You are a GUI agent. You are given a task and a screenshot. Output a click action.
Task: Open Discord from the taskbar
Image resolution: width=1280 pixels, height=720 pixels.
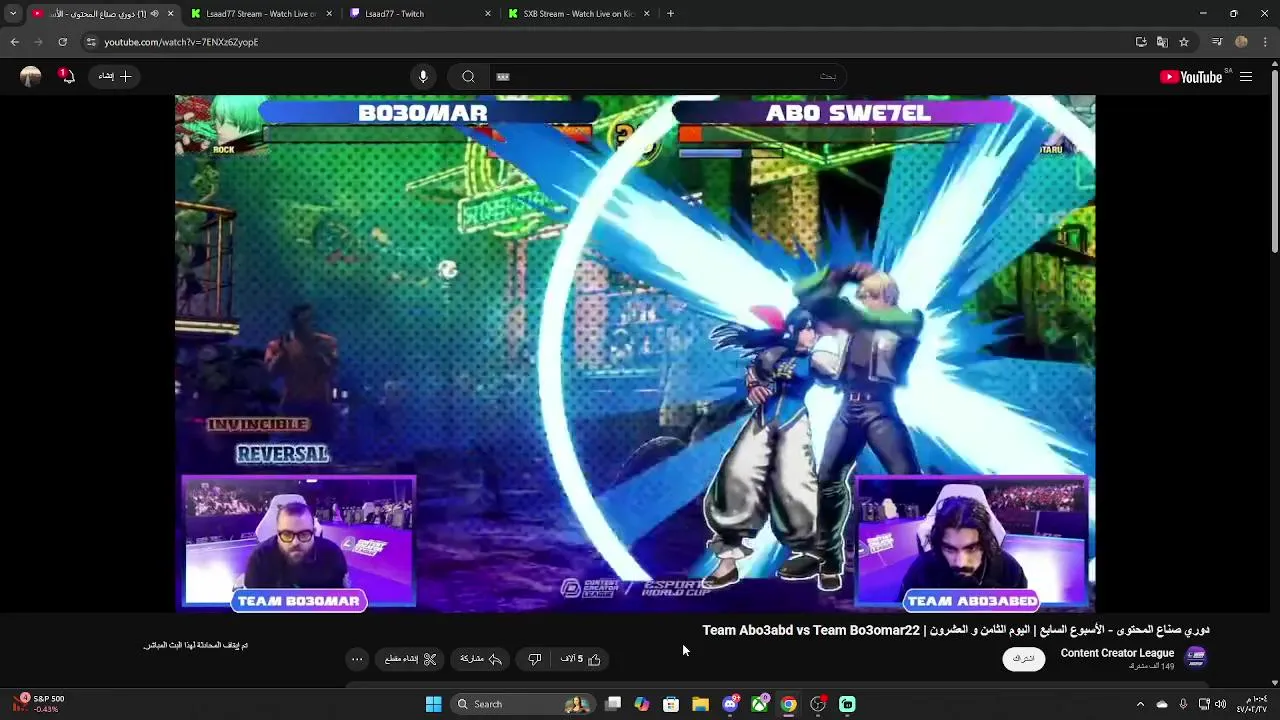730,704
